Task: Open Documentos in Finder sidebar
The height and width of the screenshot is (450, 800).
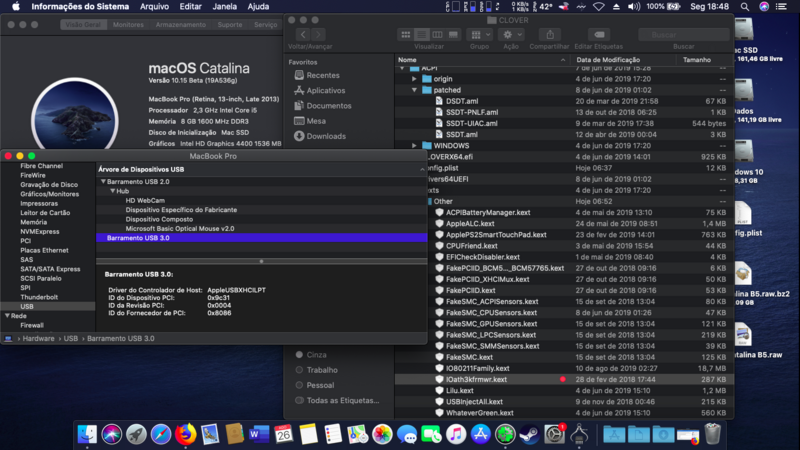Action: (323, 106)
